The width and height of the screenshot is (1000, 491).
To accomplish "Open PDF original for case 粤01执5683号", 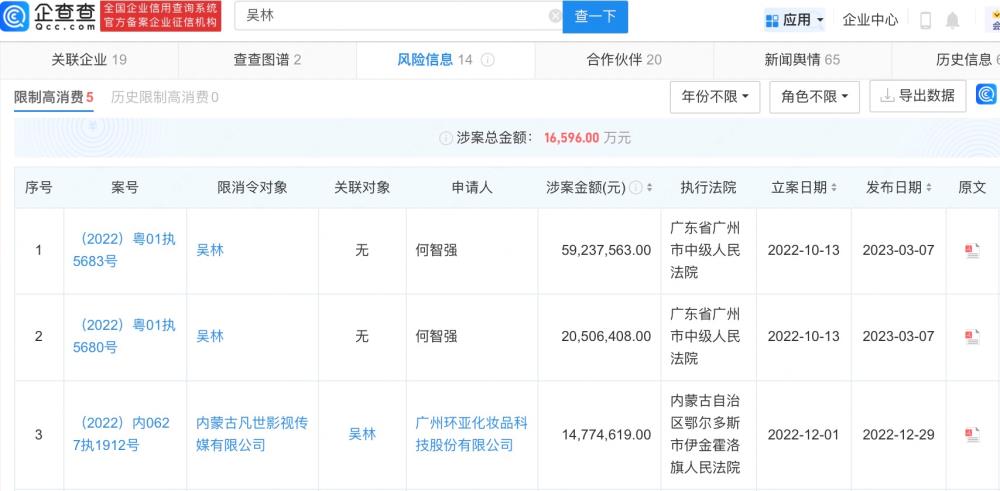I will click(x=971, y=251).
